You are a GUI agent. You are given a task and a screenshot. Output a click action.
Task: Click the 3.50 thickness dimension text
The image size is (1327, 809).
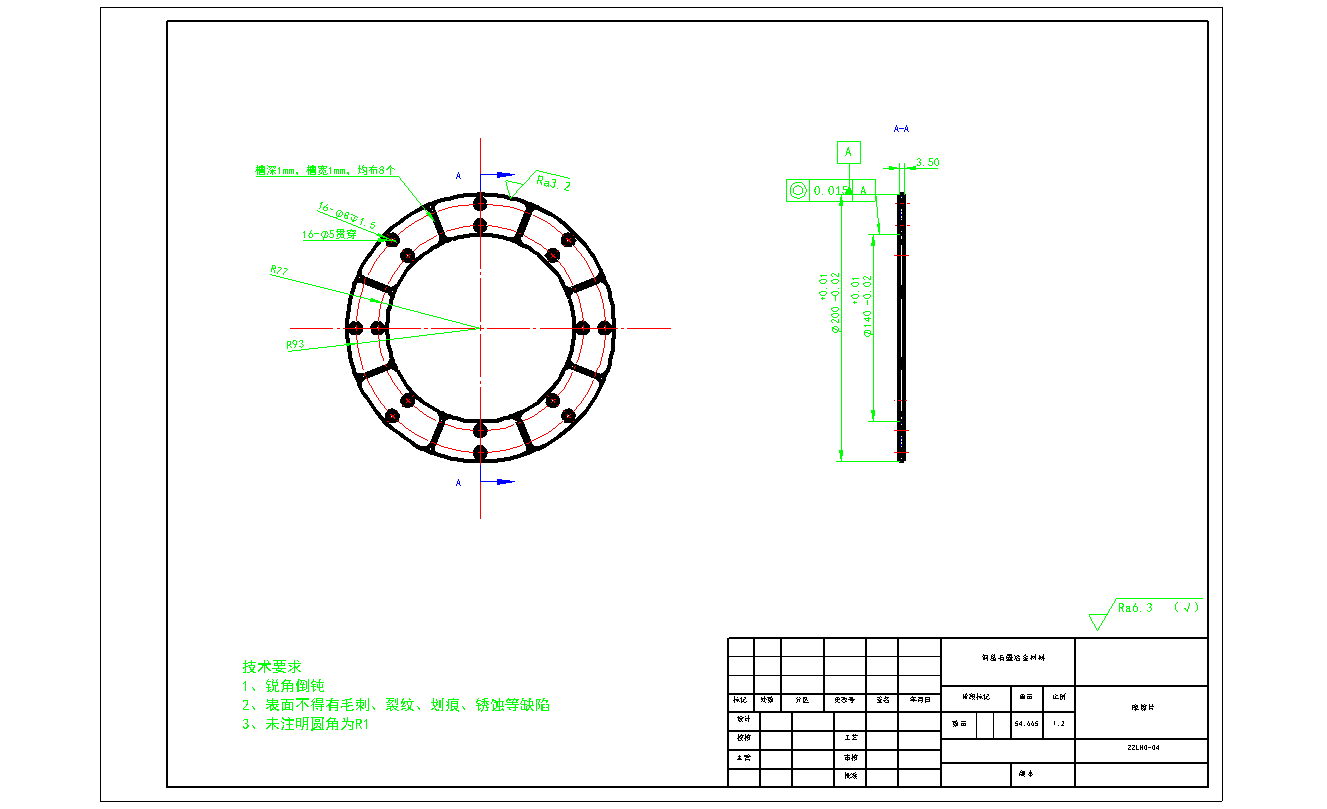(927, 162)
